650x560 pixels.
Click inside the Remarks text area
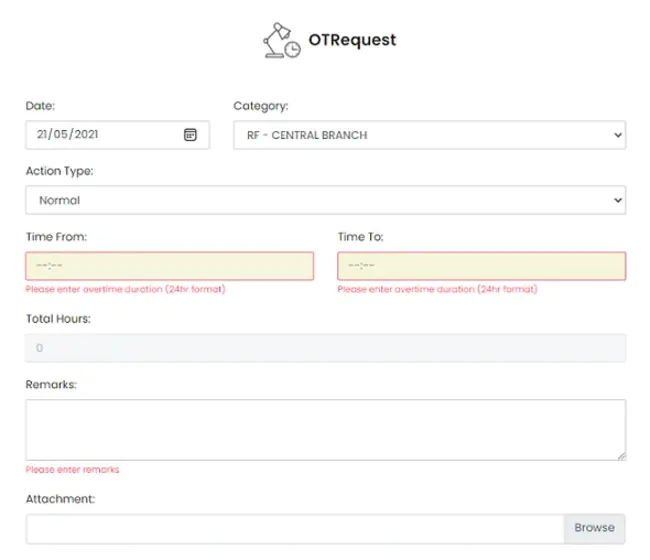pyautogui.click(x=325, y=430)
